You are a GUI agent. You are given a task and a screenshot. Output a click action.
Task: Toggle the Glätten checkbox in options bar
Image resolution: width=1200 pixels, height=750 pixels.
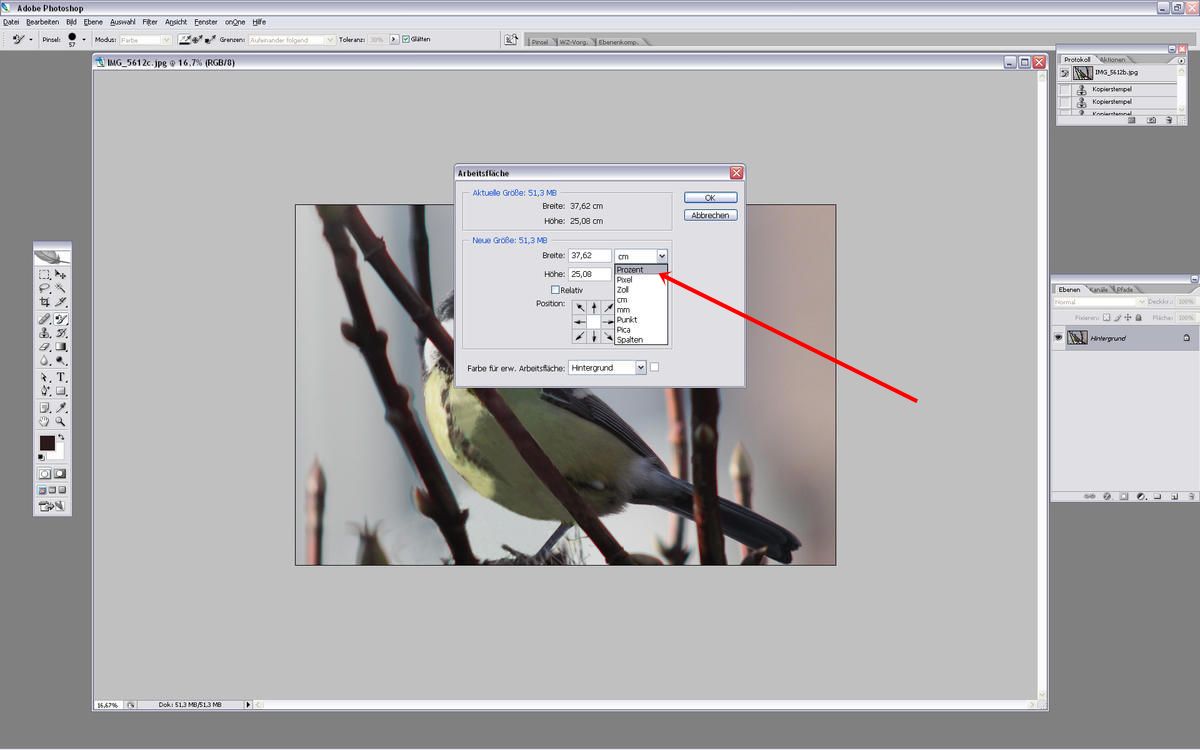pyautogui.click(x=406, y=40)
